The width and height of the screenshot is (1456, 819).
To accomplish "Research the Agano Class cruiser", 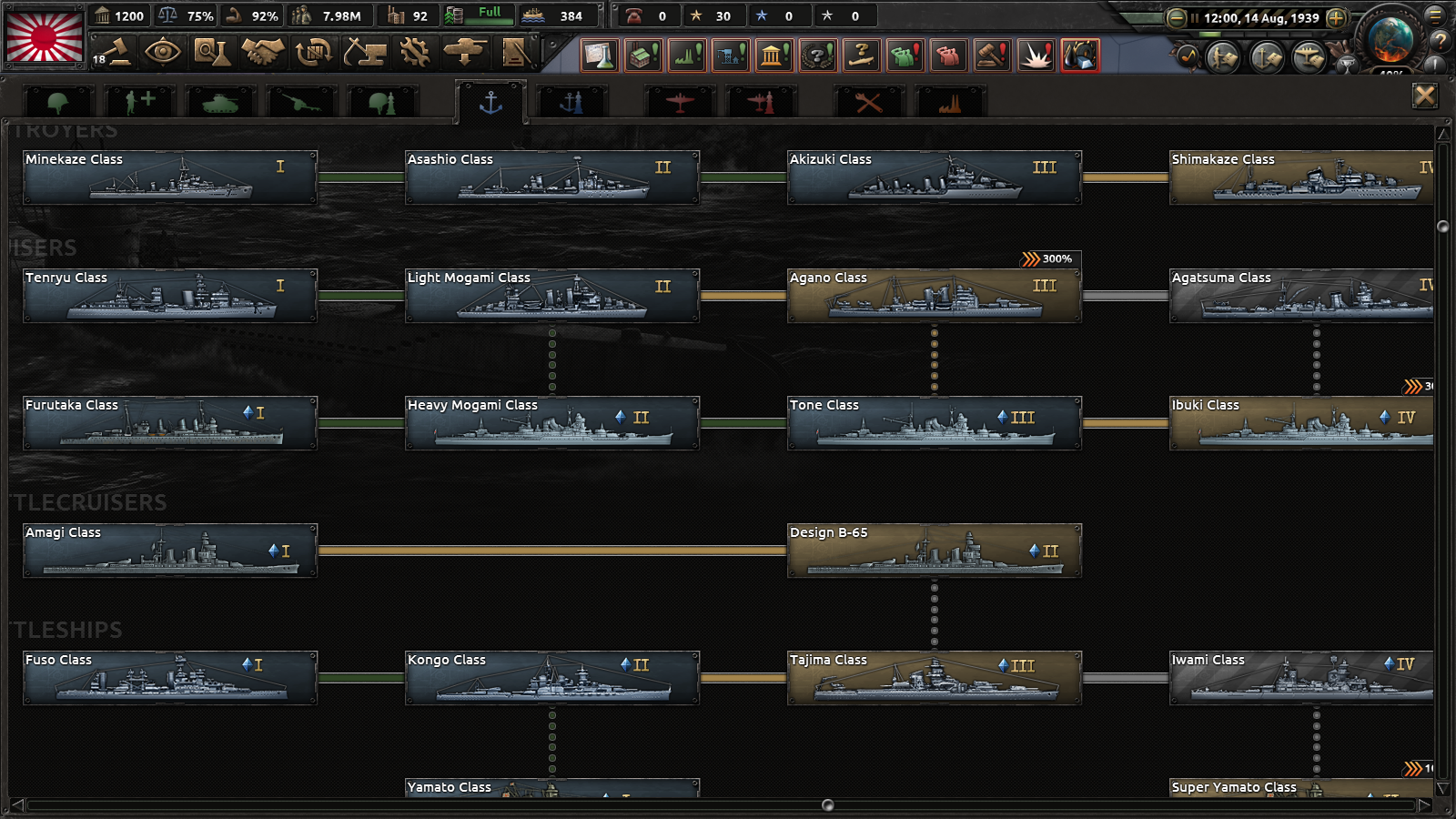I will (934, 296).
